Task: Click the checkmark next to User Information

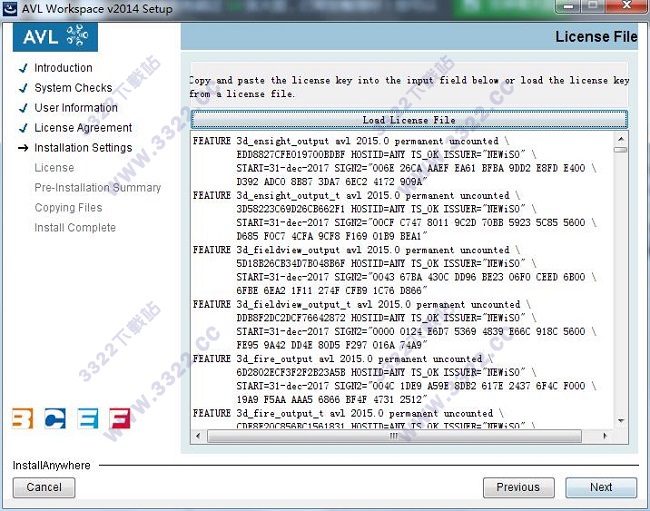Action: pyautogui.click(x=23, y=108)
